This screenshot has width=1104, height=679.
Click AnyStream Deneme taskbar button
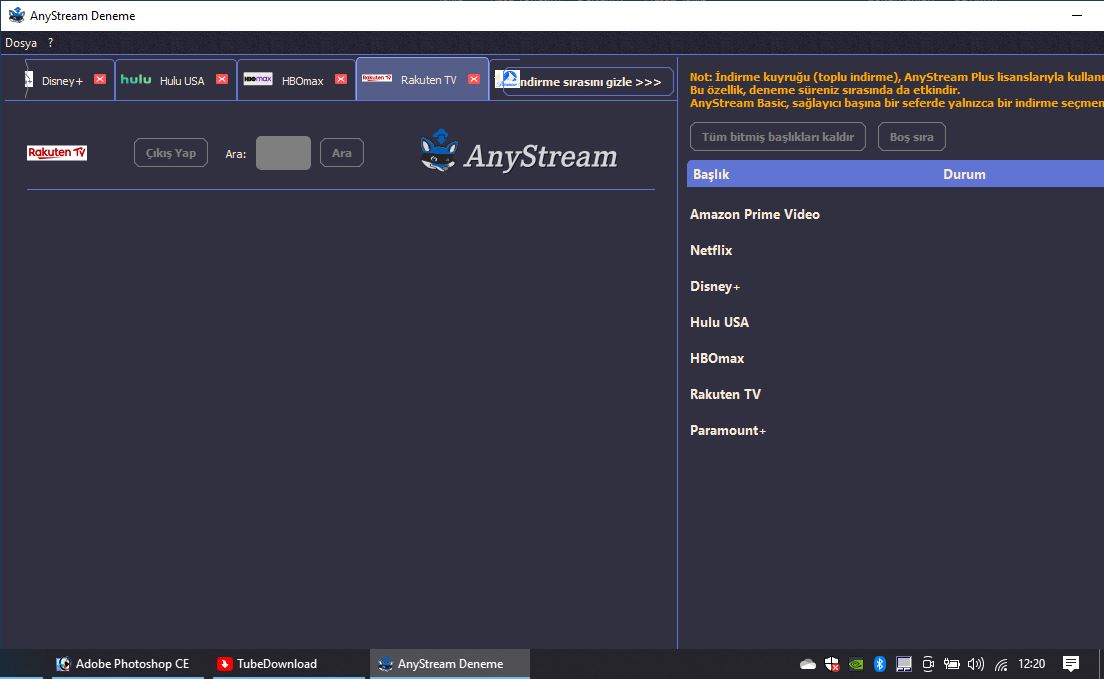(x=450, y=664)
